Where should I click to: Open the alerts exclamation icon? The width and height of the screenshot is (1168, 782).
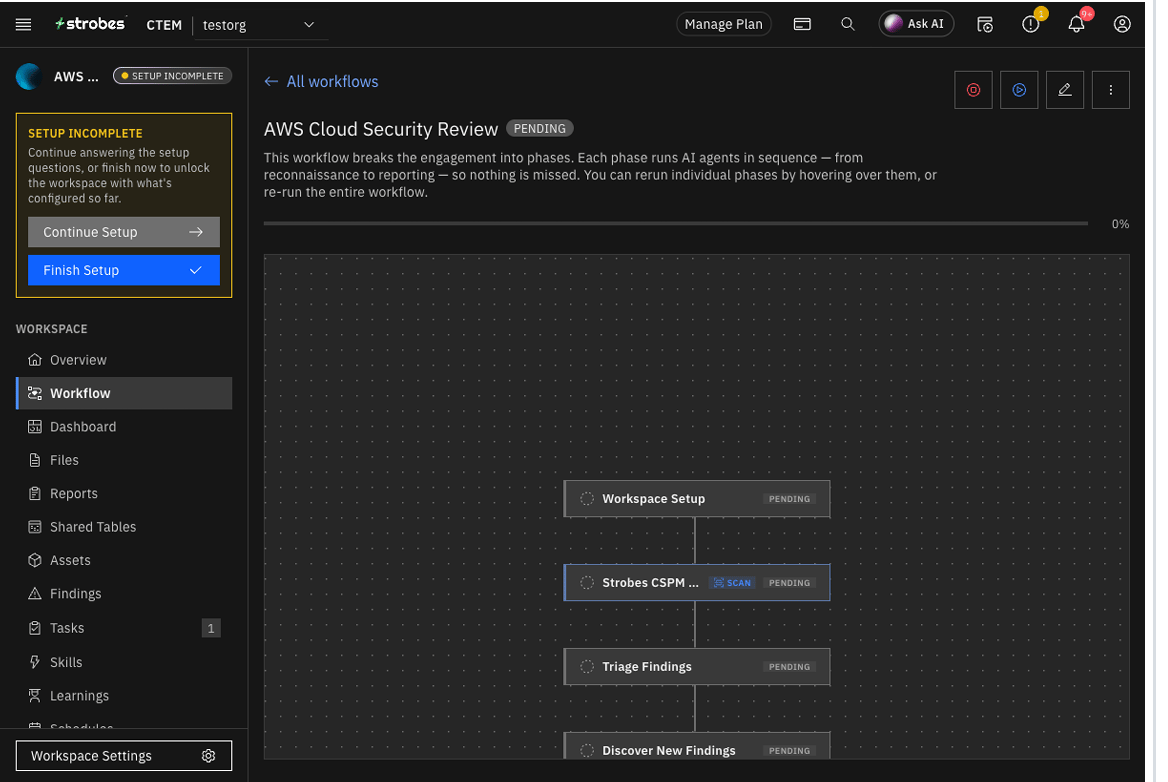pos(1031,25)
